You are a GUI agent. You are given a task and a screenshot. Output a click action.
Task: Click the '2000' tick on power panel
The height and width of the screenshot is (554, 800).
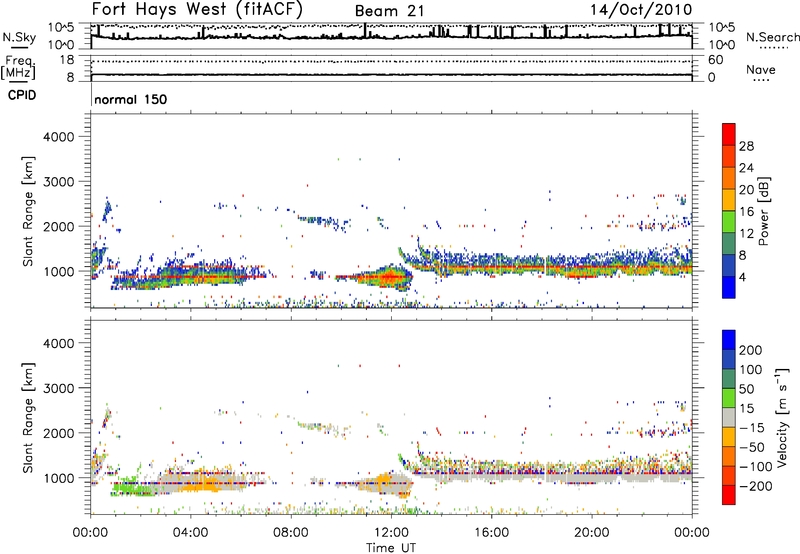[59, 226]
